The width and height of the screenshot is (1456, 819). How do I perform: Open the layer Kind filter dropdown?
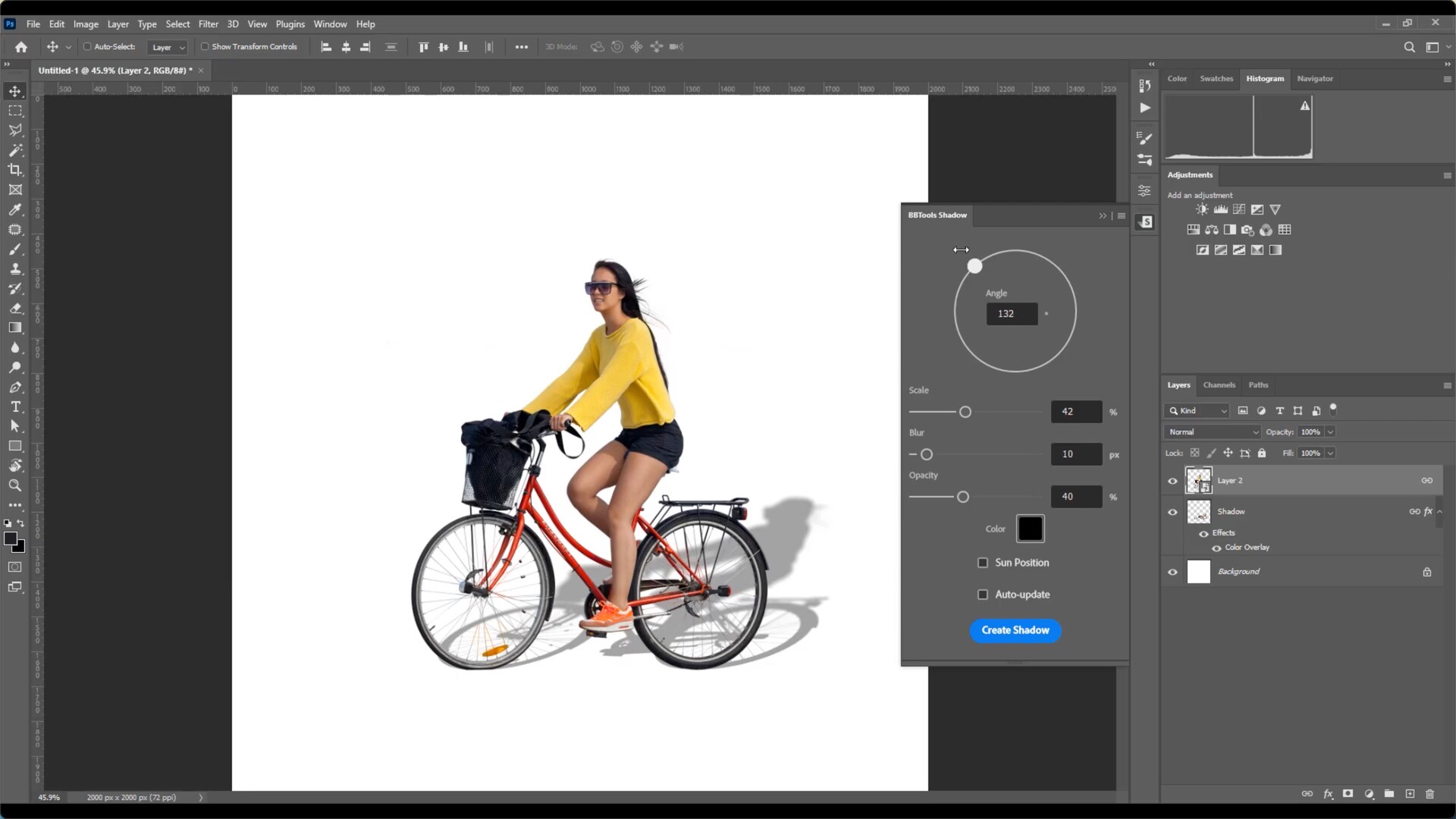tap(1197, 410)
